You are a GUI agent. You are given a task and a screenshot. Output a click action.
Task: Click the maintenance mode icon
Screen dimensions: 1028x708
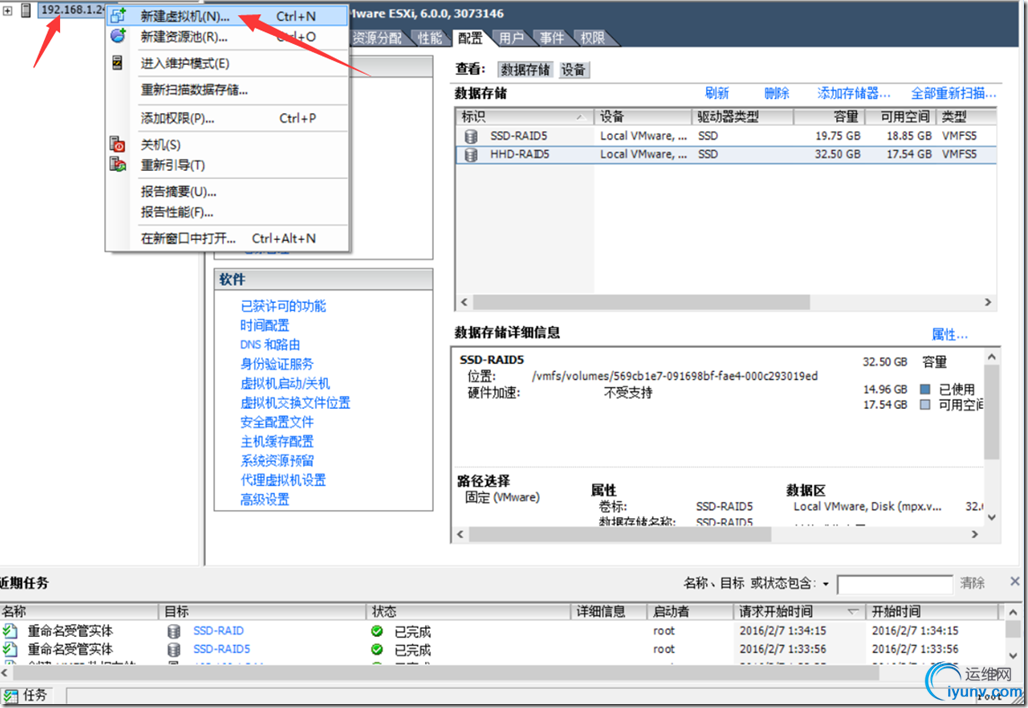pos(117,63)
